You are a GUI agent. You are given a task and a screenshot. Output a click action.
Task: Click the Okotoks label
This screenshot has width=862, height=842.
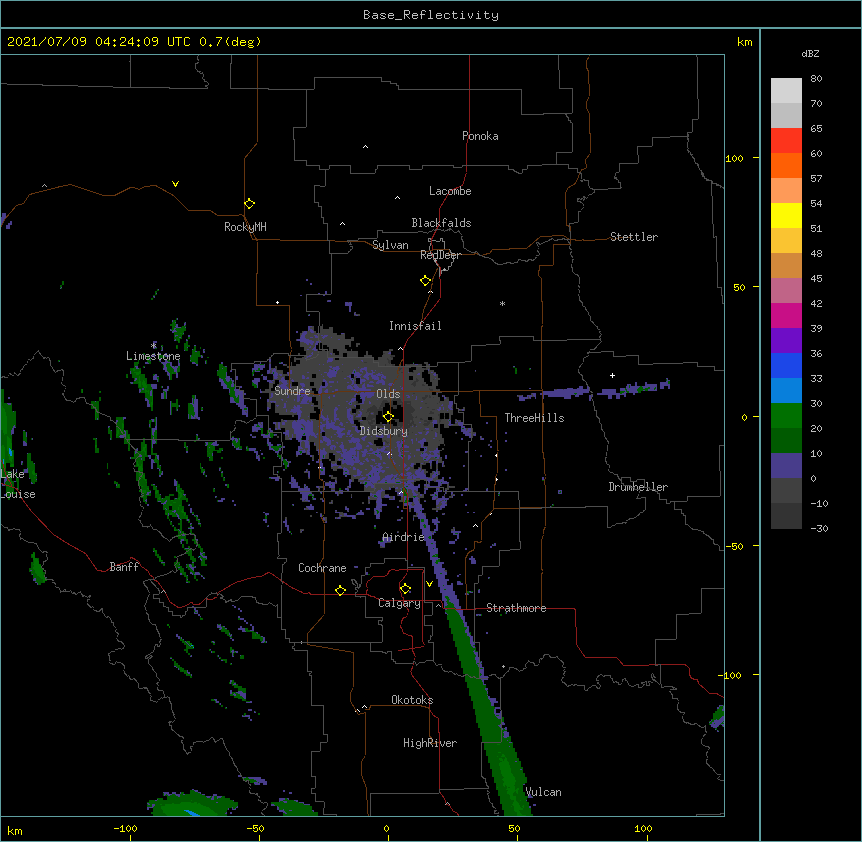pyautogui.click(x=412, y=700)
